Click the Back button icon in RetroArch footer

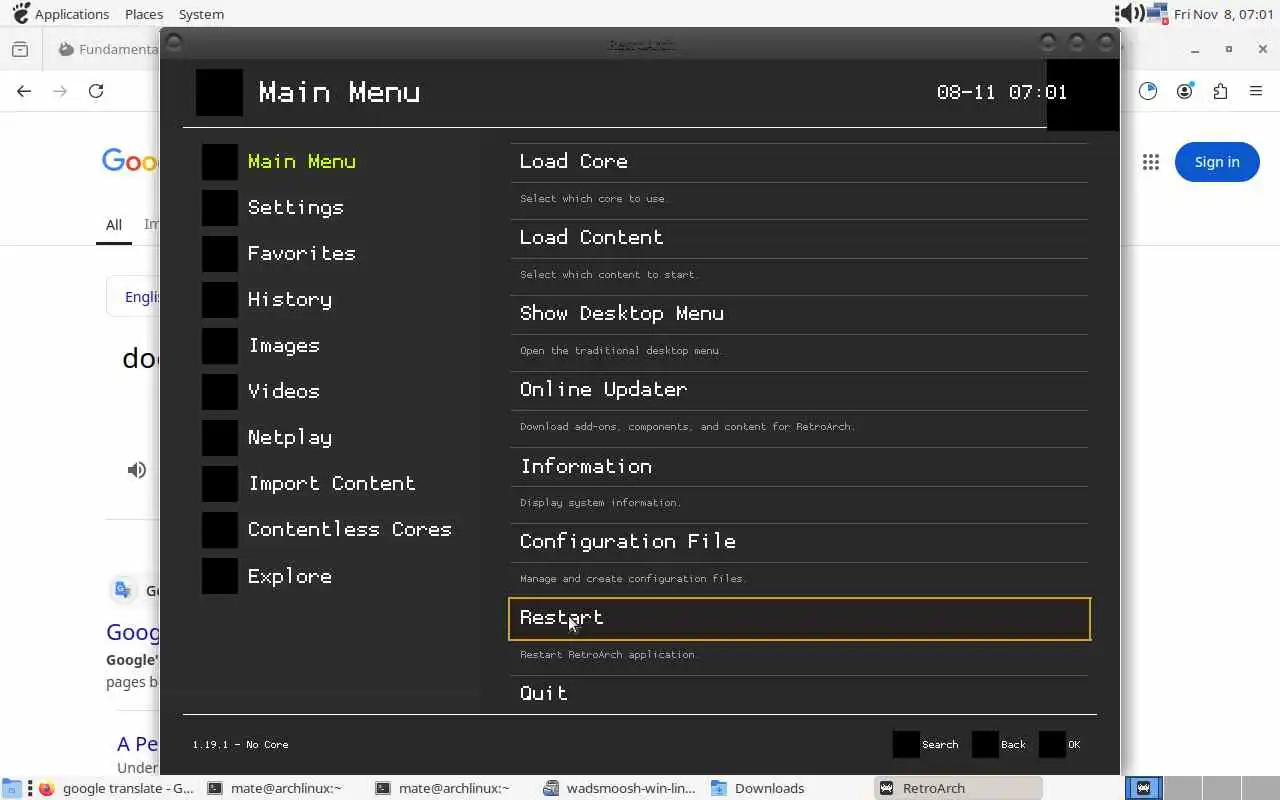click(985, 744)
